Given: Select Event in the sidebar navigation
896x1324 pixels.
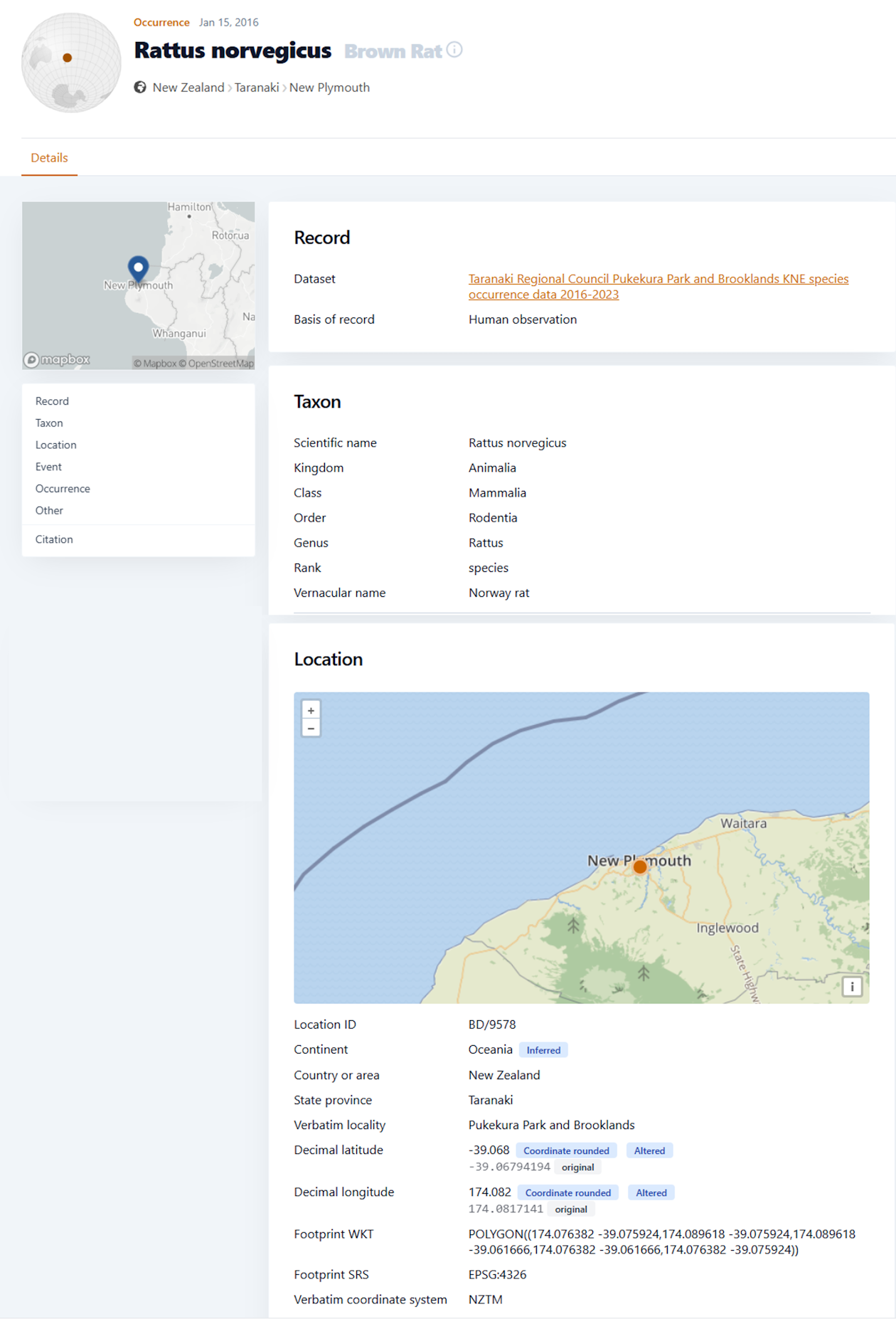Looking at the screenshot, I should click(48, 467).
